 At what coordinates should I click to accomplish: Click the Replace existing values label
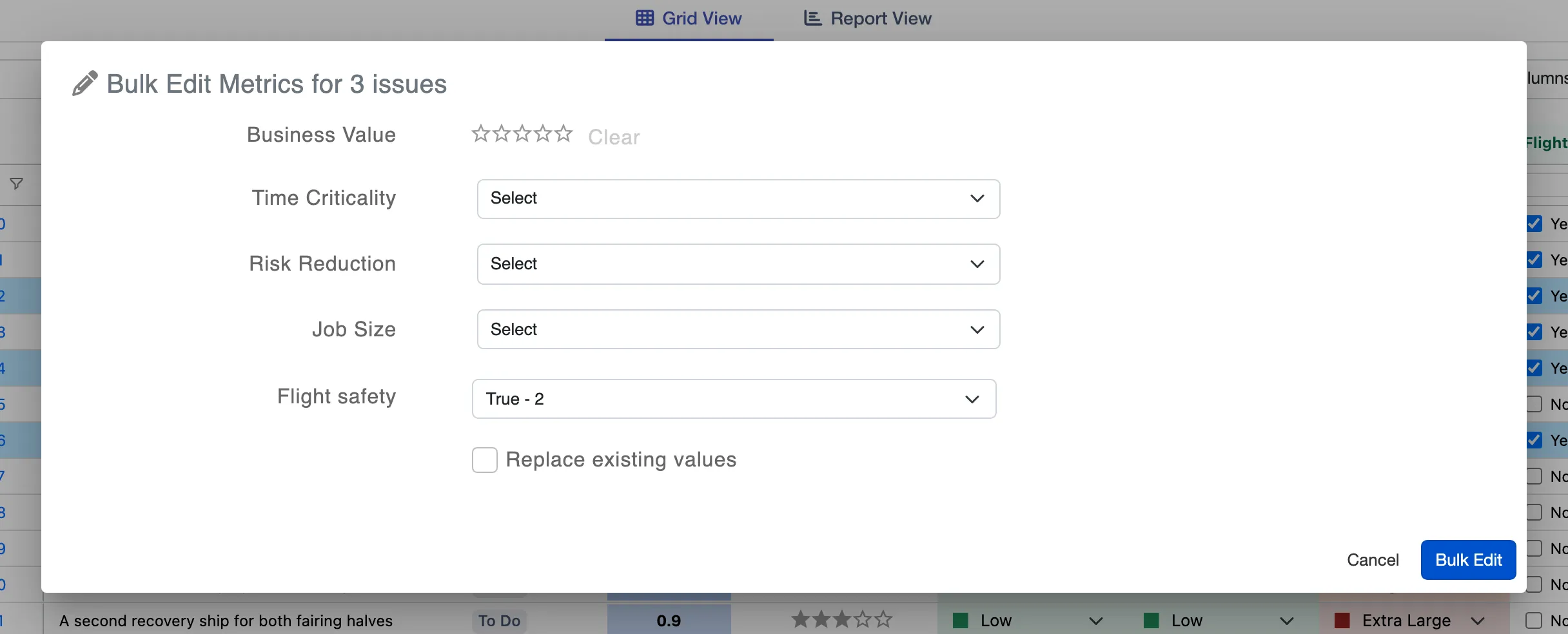coord(621,460)
